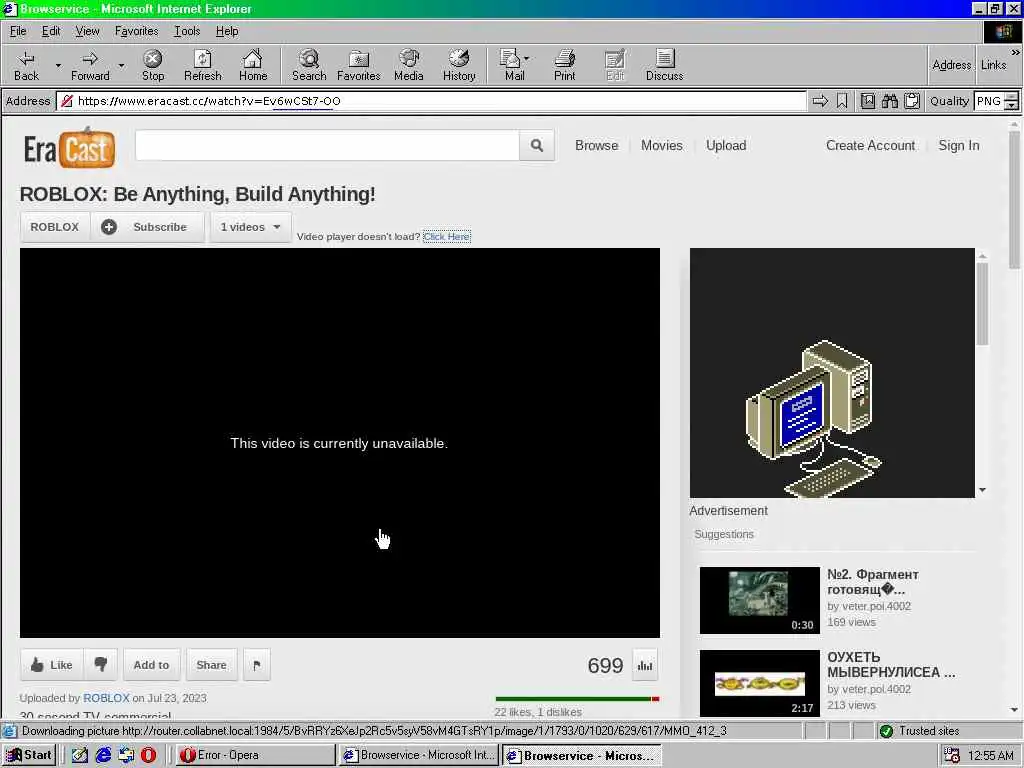Open the Discuss toolbar icon
The image size is (1024, 768).
[664, 65]
